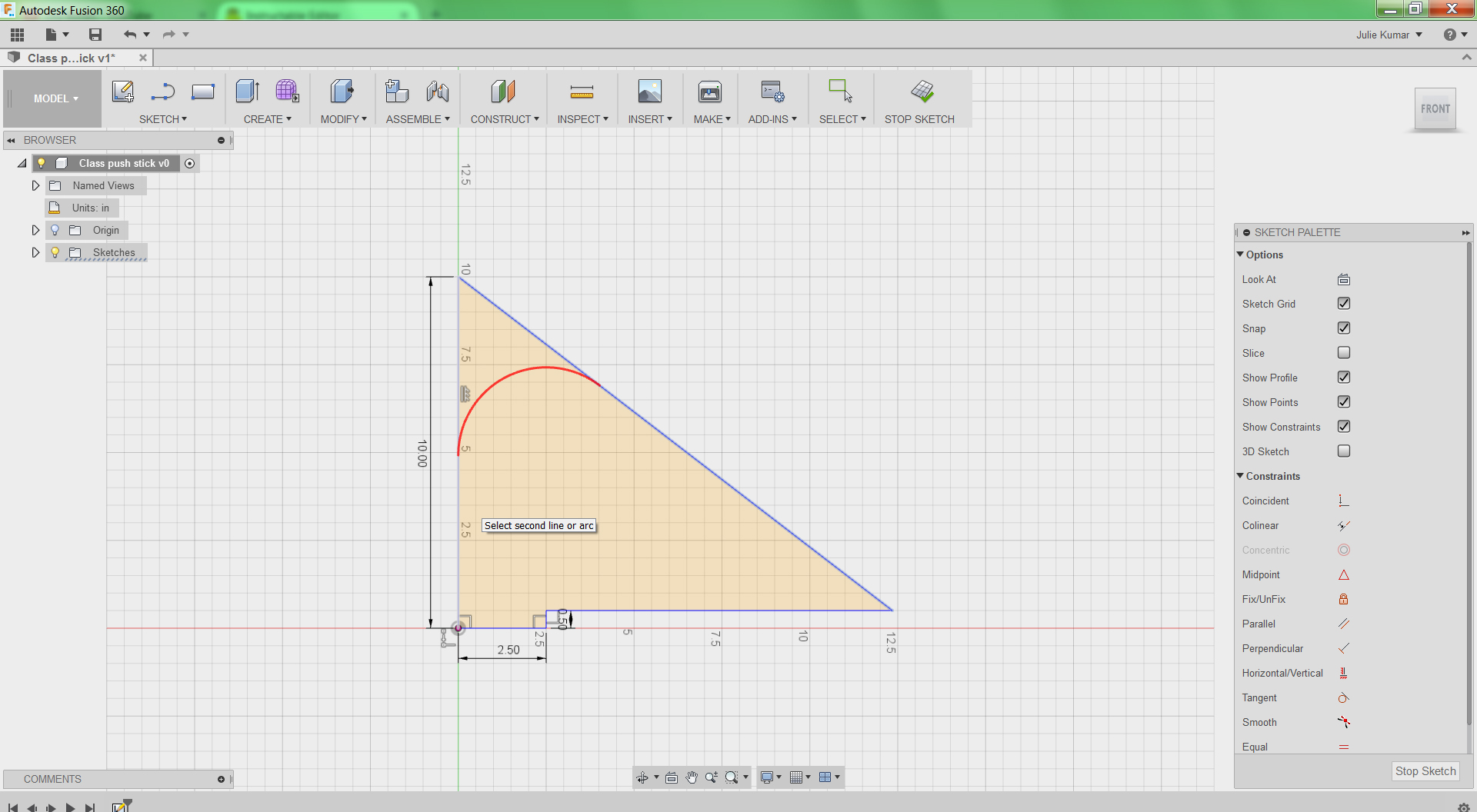Toggle the Snap checkbox

coord(1344,328)
